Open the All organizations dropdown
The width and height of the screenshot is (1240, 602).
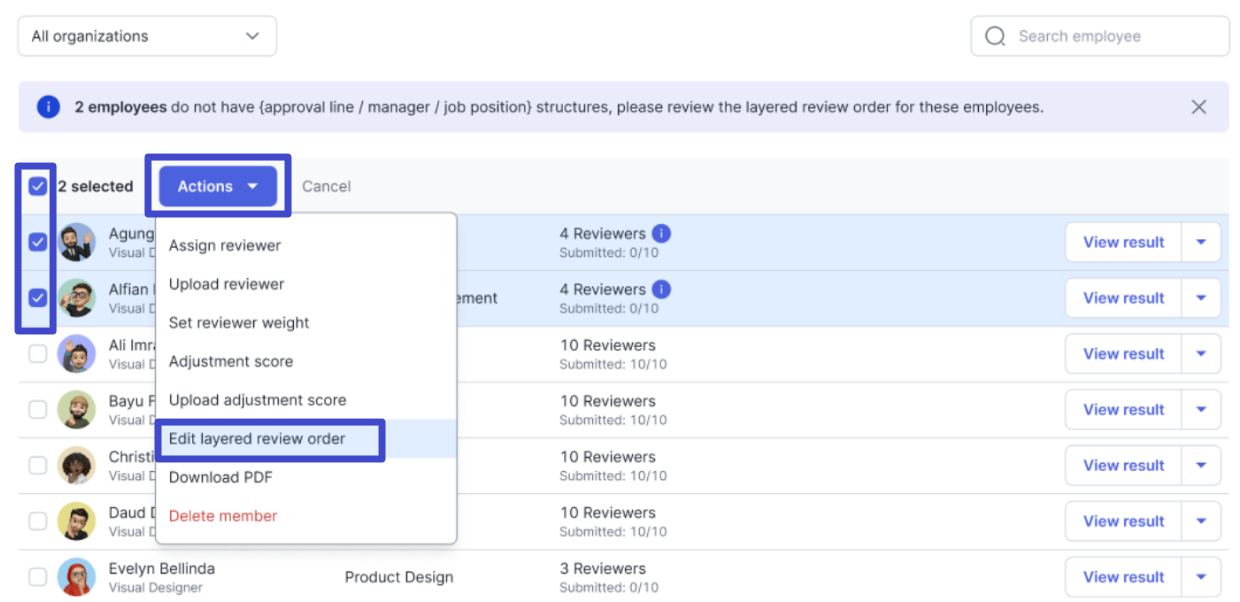point(147,37)
